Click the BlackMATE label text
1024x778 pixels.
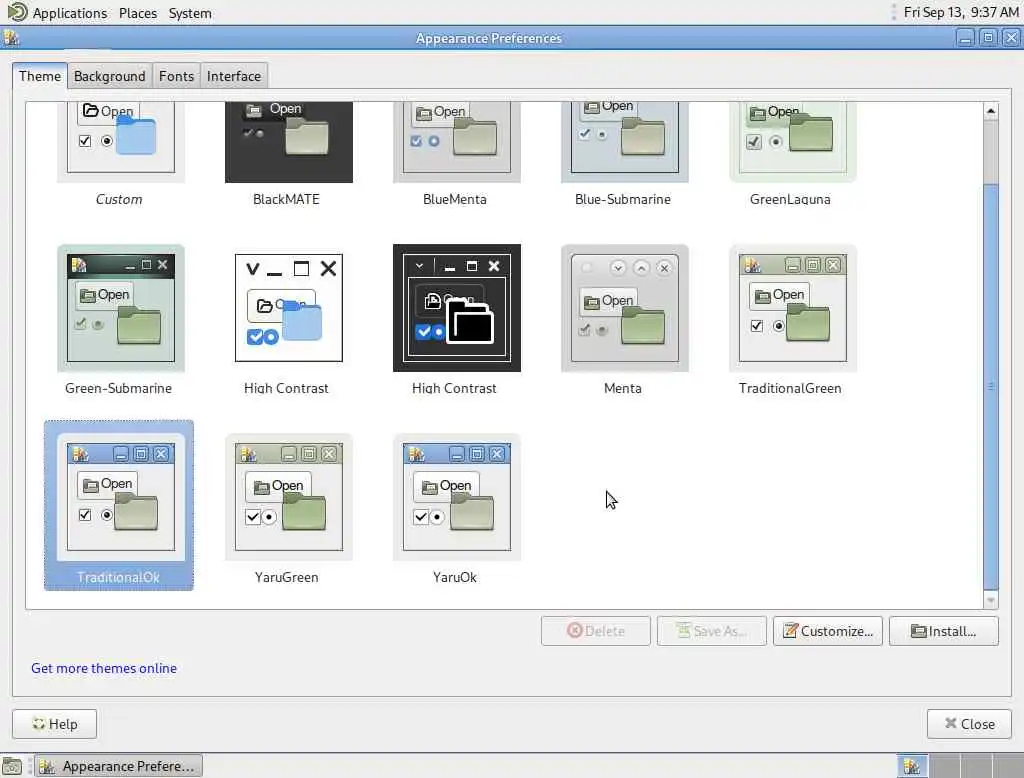286,199
